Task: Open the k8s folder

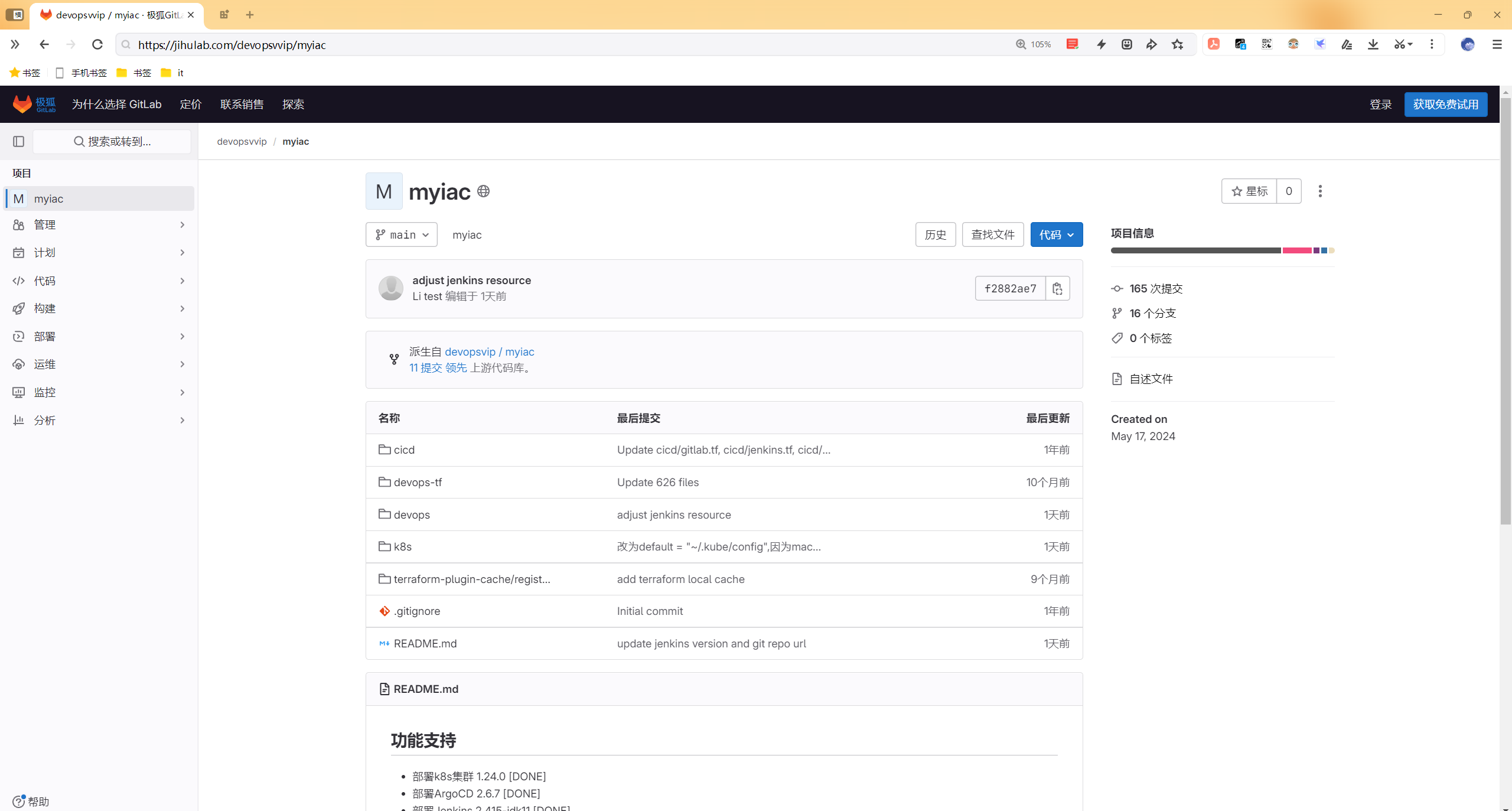Action: tap(403, 546)
